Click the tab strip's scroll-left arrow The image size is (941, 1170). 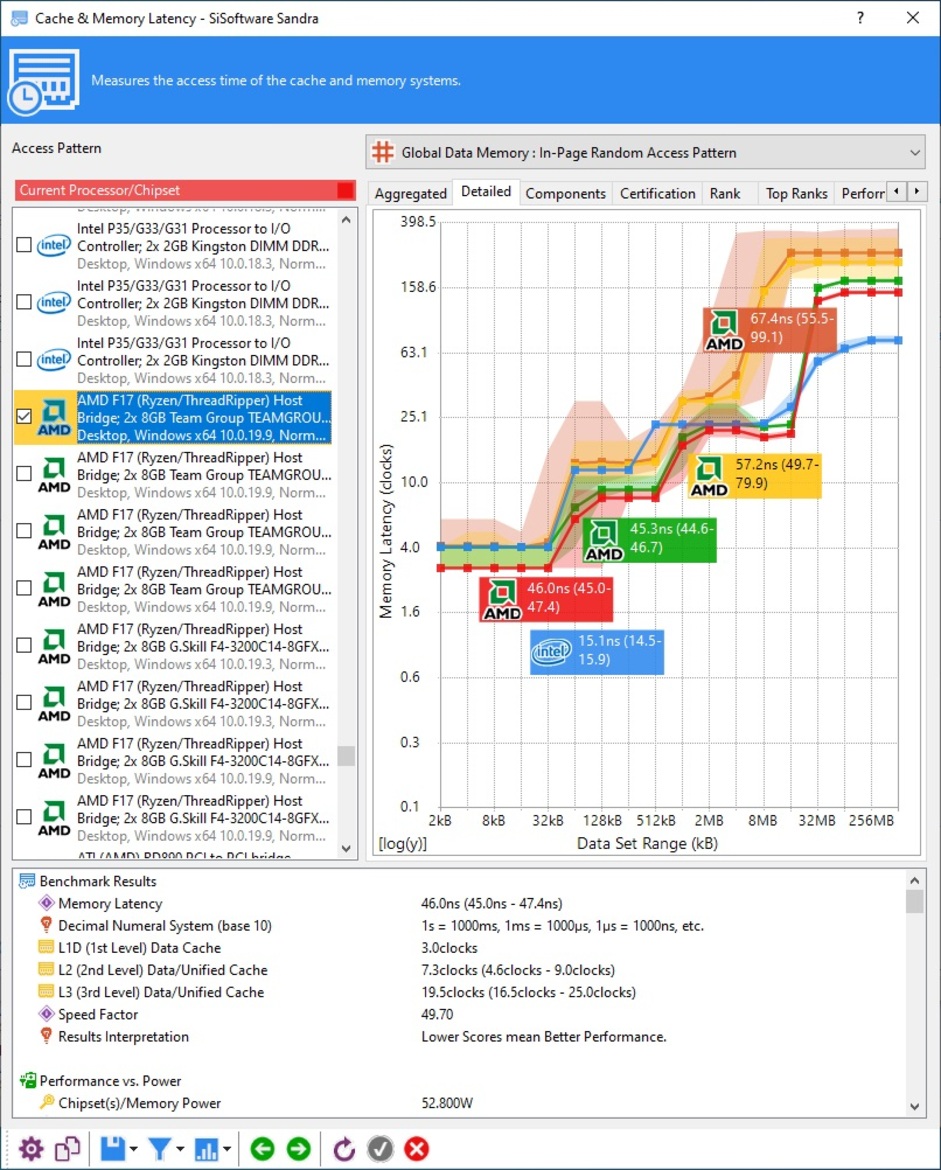pos(896,192)
